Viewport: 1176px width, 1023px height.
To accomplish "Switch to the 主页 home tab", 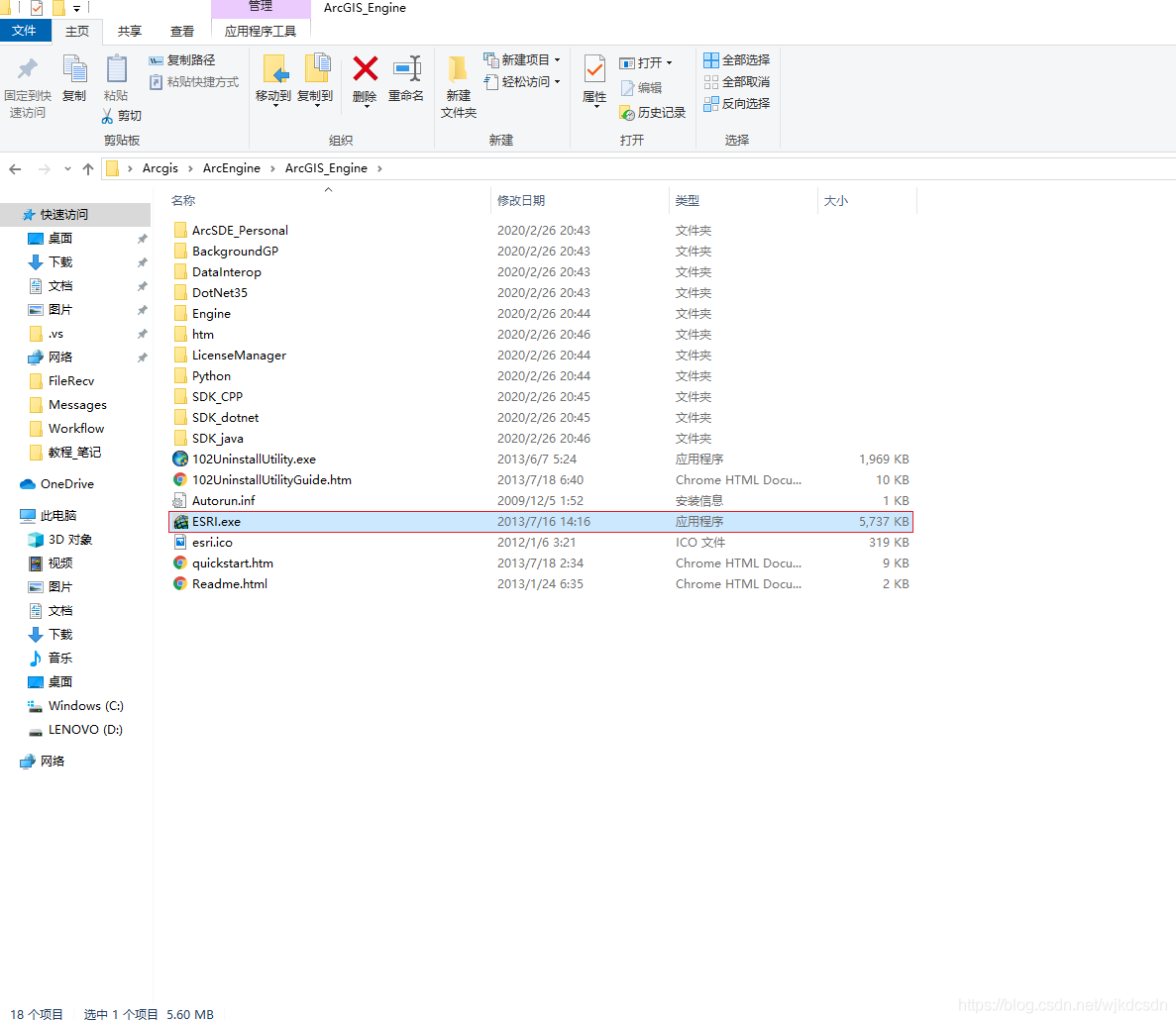I will tap(77, 31).
